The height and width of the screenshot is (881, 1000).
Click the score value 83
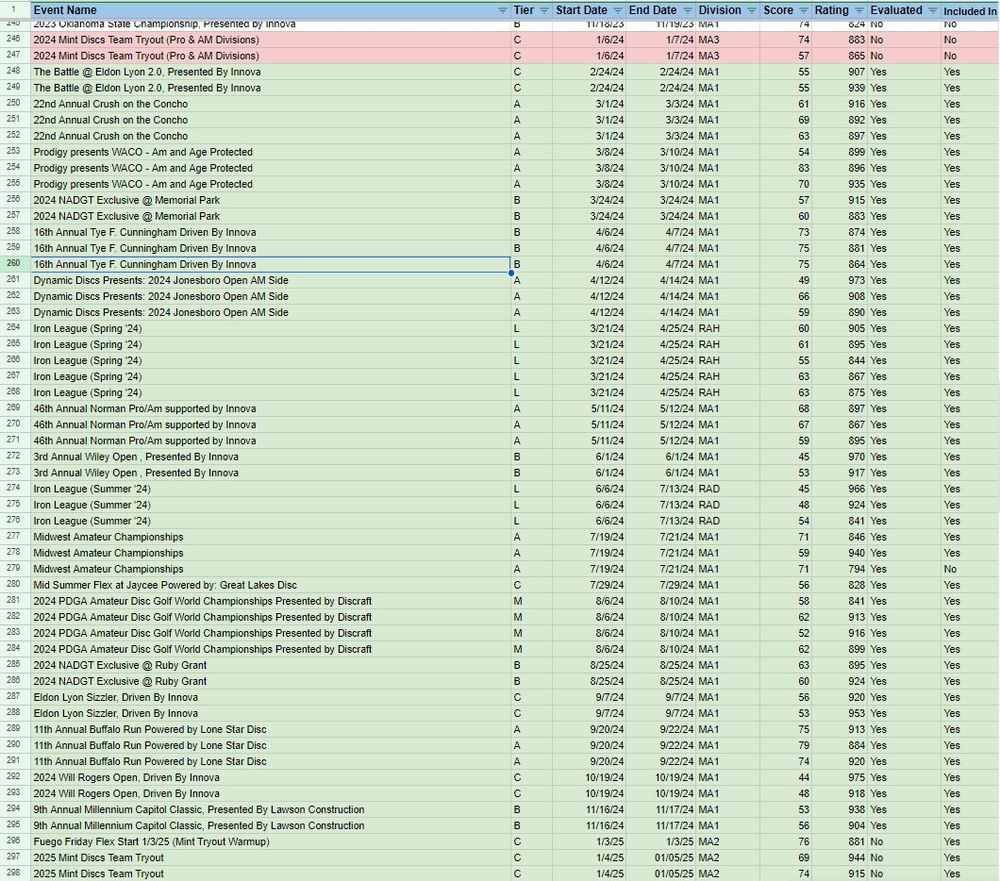(x=804, y=168)
